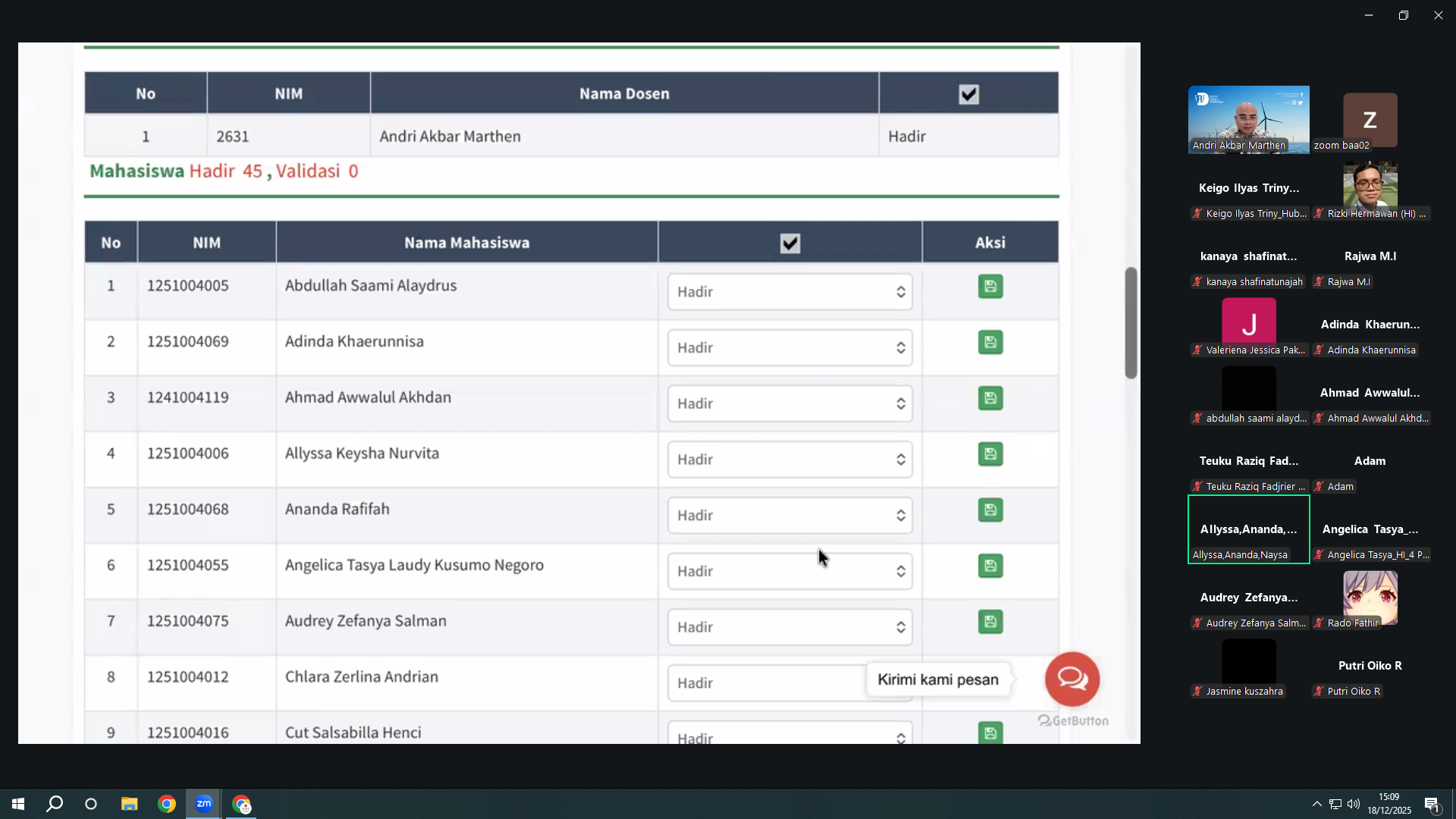
Task: Click Nama Mahasiswa column header
Action: (467, 243)
